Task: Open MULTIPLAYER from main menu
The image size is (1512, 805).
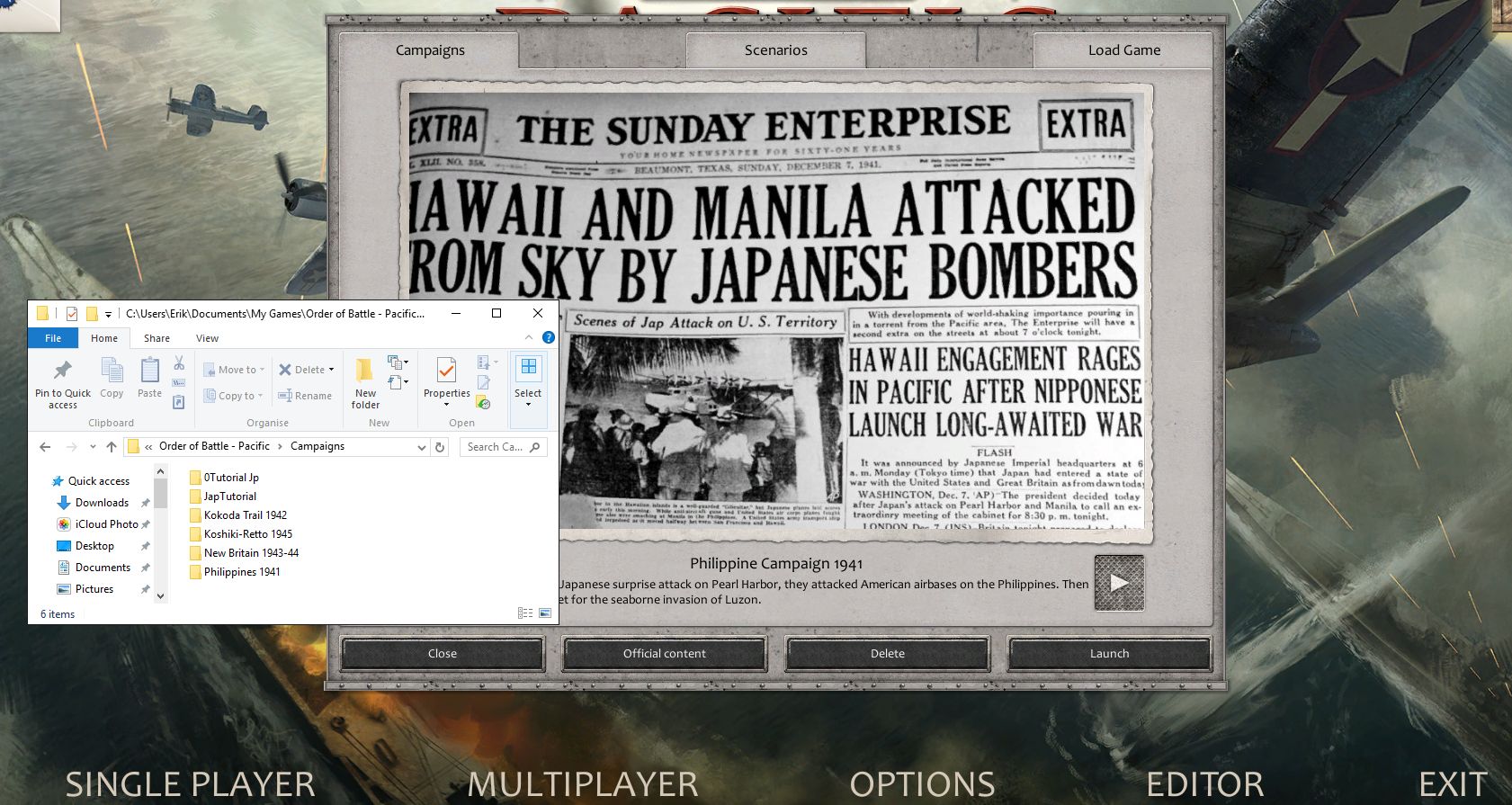Action: click(x=583, y=784)
